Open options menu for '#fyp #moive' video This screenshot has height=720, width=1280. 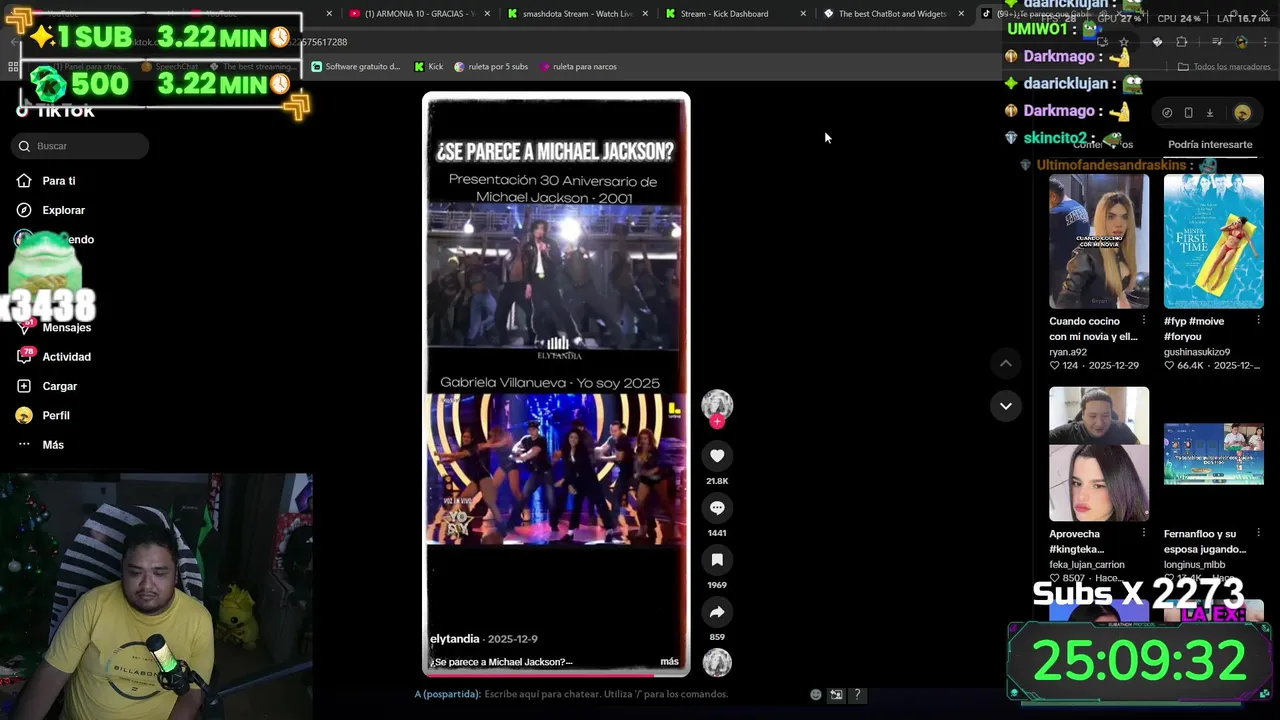tap(1258, 321)
